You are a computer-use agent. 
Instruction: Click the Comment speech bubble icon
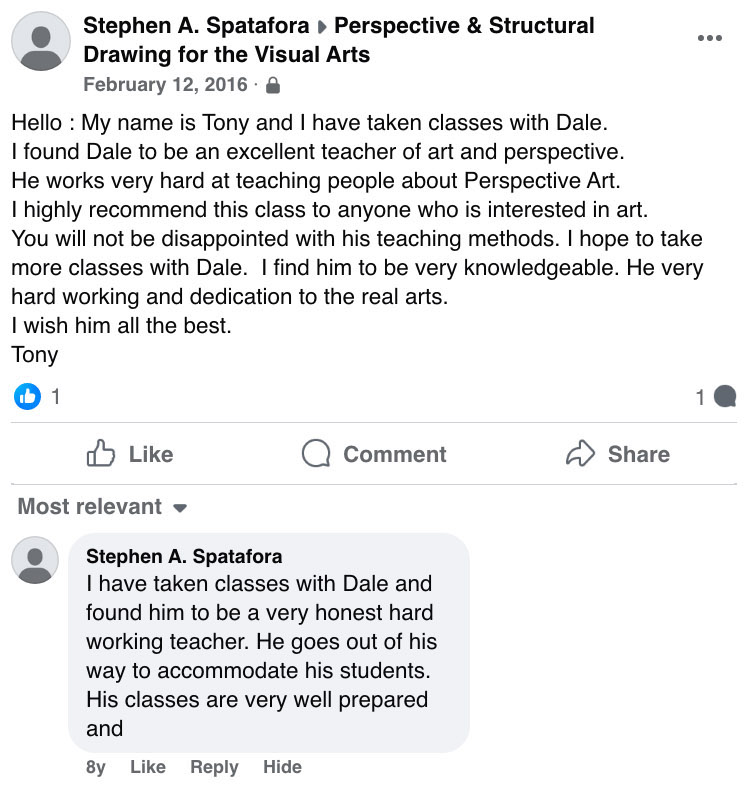316,455
